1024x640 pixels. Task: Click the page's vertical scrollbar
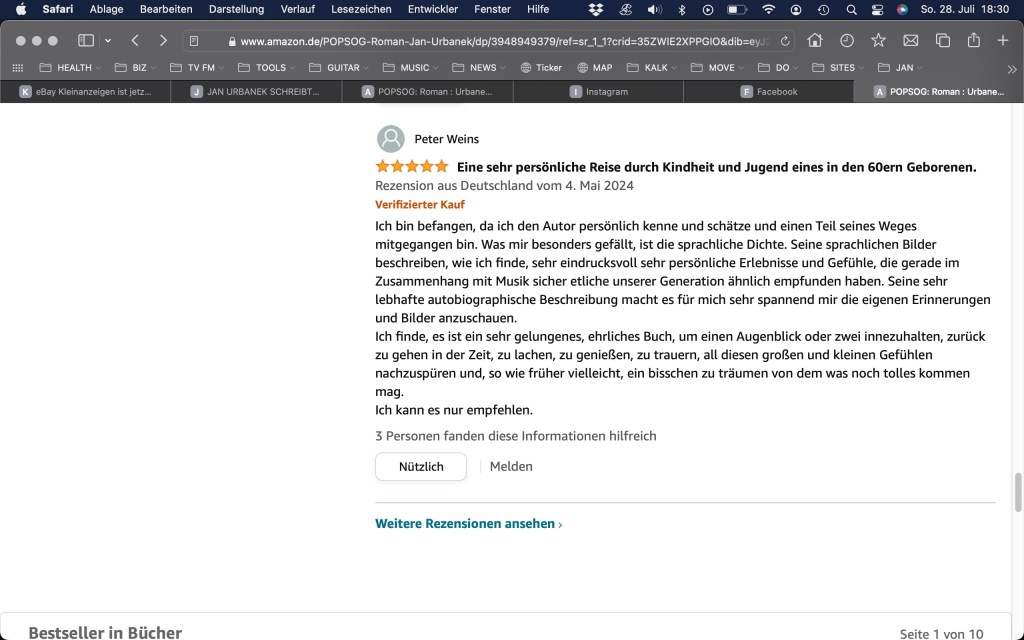click(1018, 490)
